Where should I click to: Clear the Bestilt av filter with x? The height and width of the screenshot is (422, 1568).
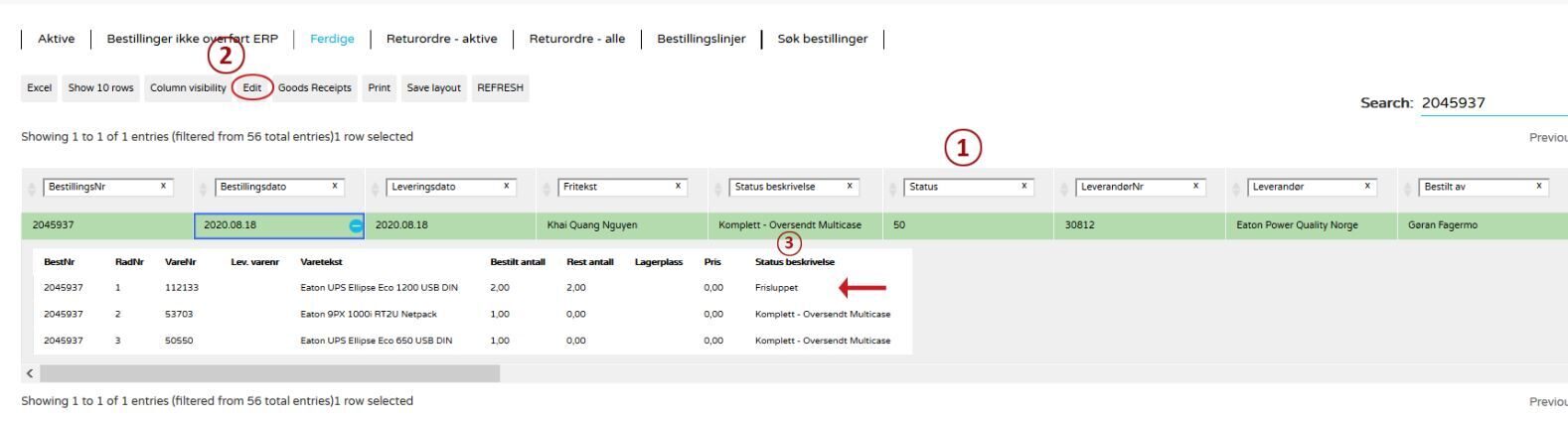pyautogui.click(x=1538, y=187)
